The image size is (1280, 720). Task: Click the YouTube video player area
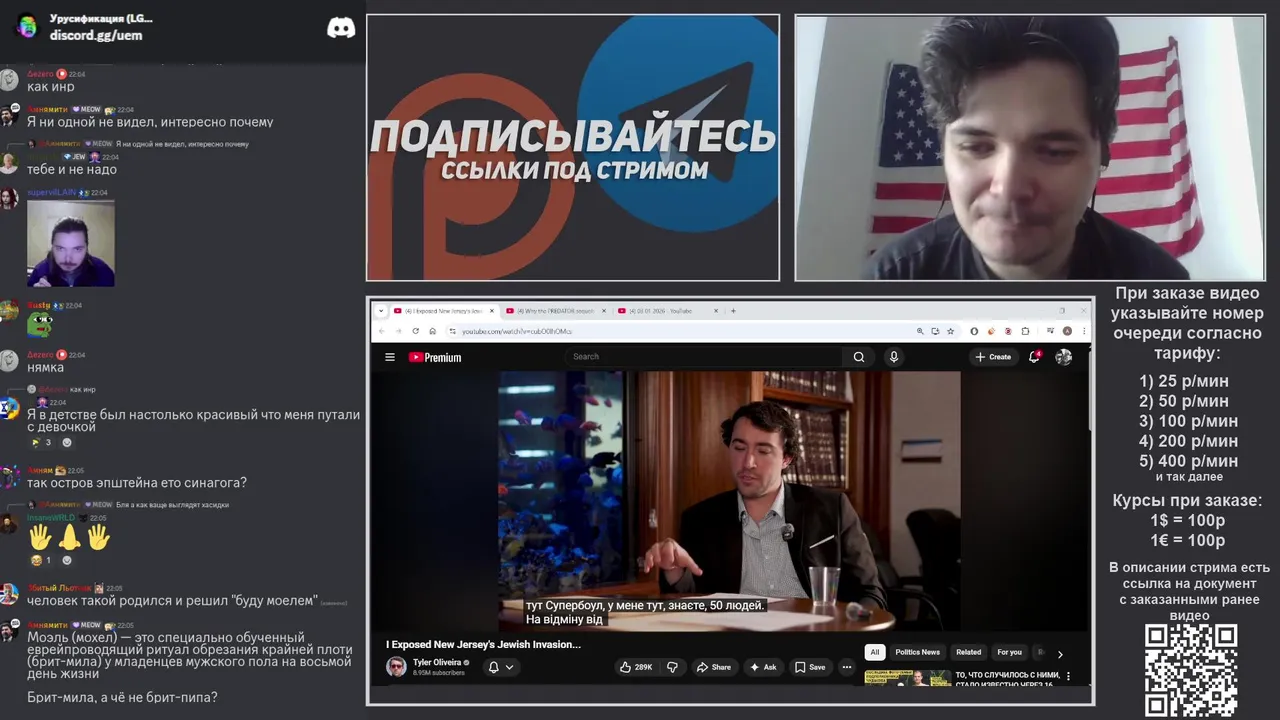(729, 501)
